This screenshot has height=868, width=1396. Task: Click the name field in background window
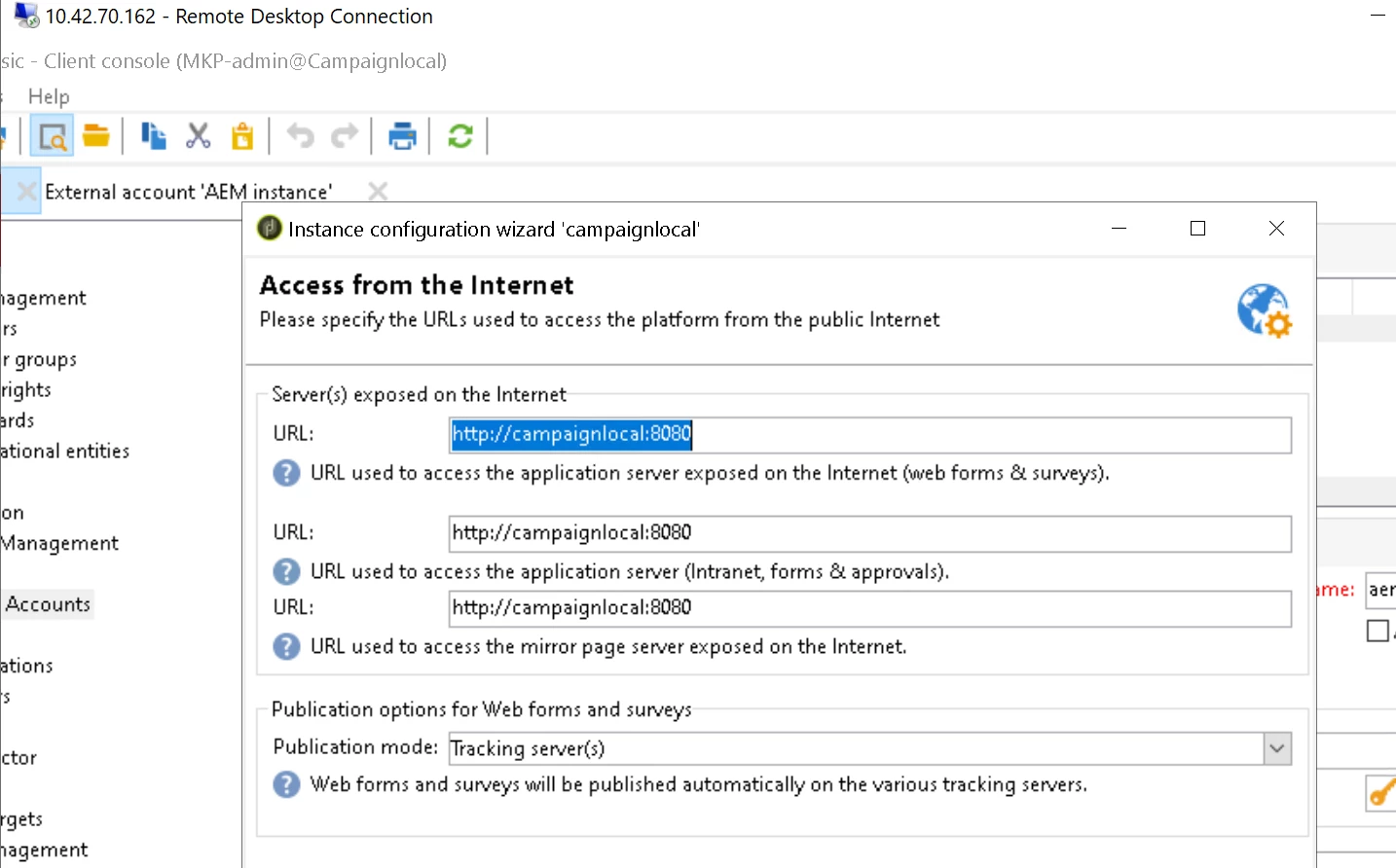point(1380,590)
